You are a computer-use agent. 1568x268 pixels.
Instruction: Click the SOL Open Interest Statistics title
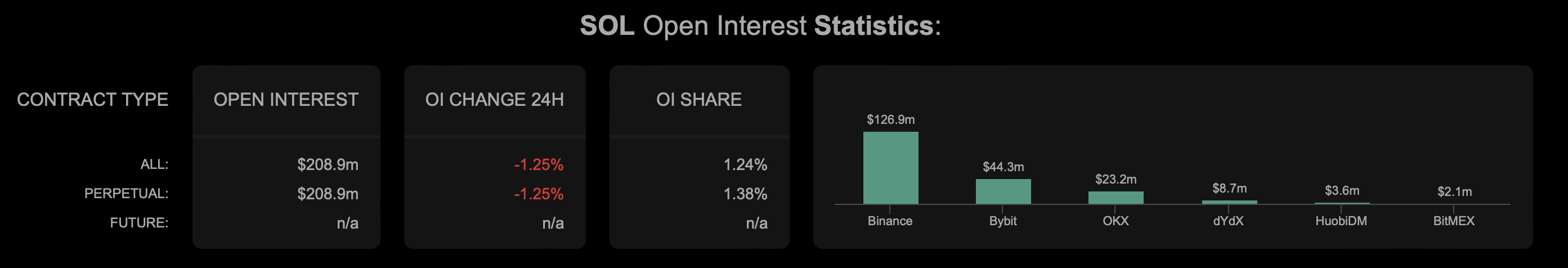pyautogui.click(x=760, y=25)
